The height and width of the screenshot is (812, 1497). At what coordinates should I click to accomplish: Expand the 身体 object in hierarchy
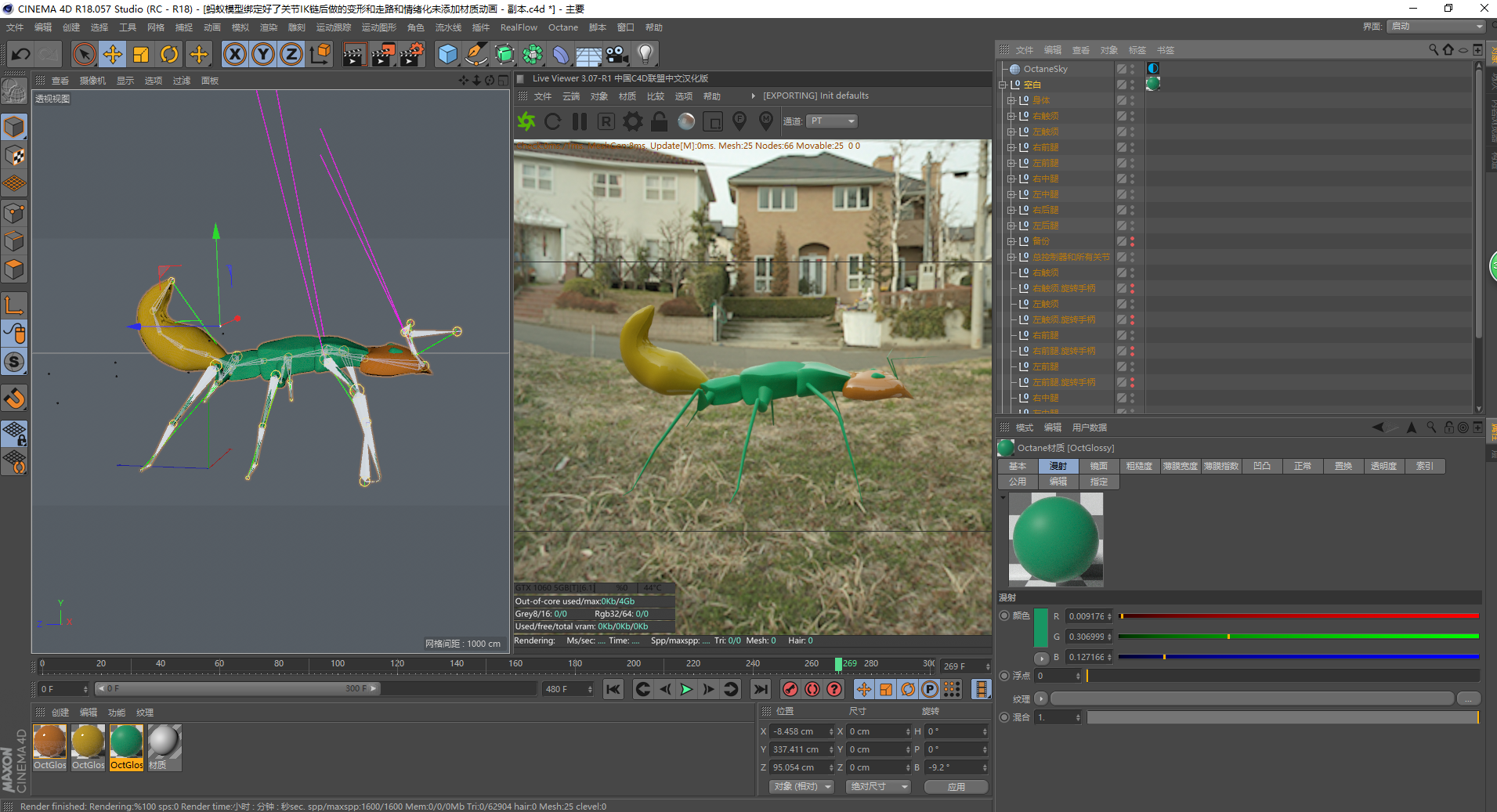click(x=1011, y=100)
